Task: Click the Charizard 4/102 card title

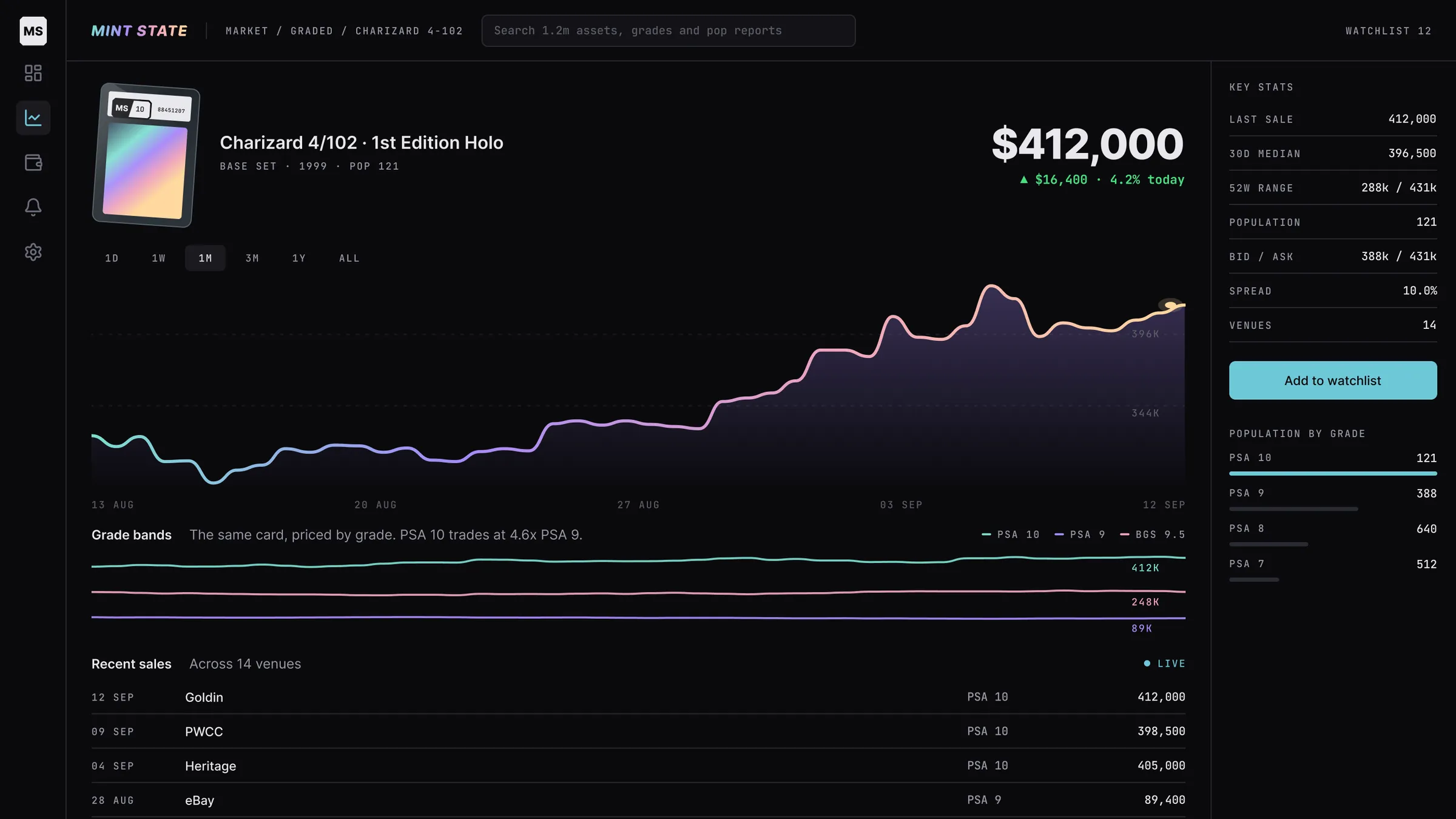Action: (x=362, y=143)
